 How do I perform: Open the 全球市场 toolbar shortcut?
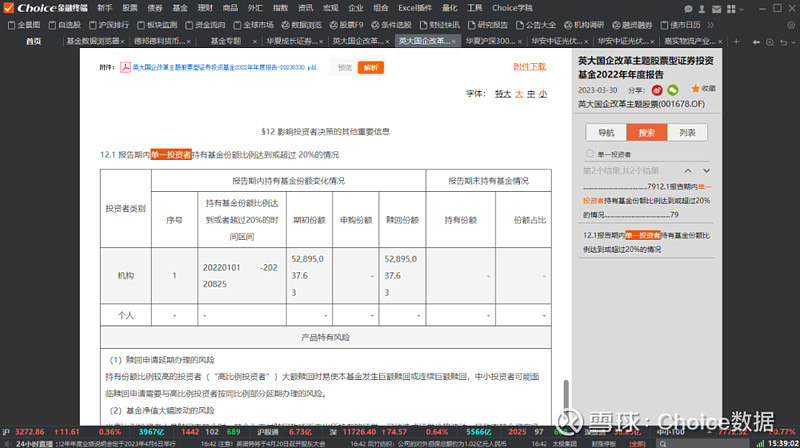pos(254,25)
